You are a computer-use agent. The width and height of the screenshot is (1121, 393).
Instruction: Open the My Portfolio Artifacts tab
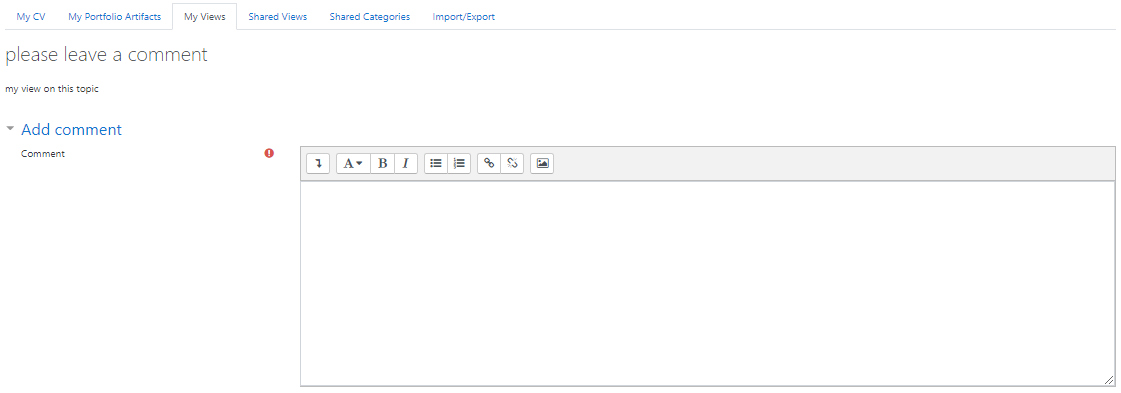[x=114, y=16]
